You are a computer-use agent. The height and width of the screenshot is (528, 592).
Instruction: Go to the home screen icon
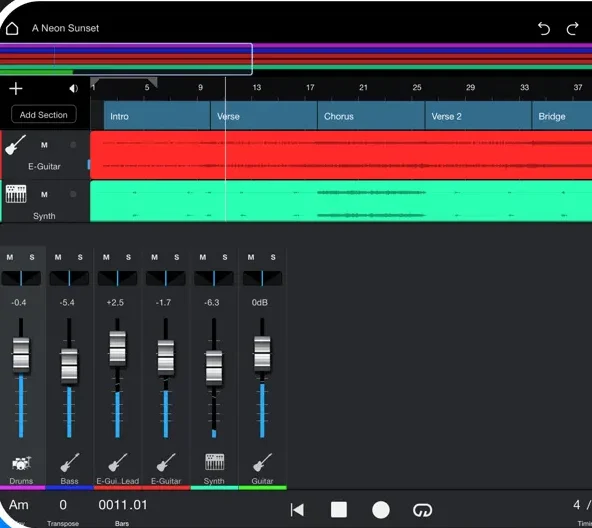click(12, 28)
